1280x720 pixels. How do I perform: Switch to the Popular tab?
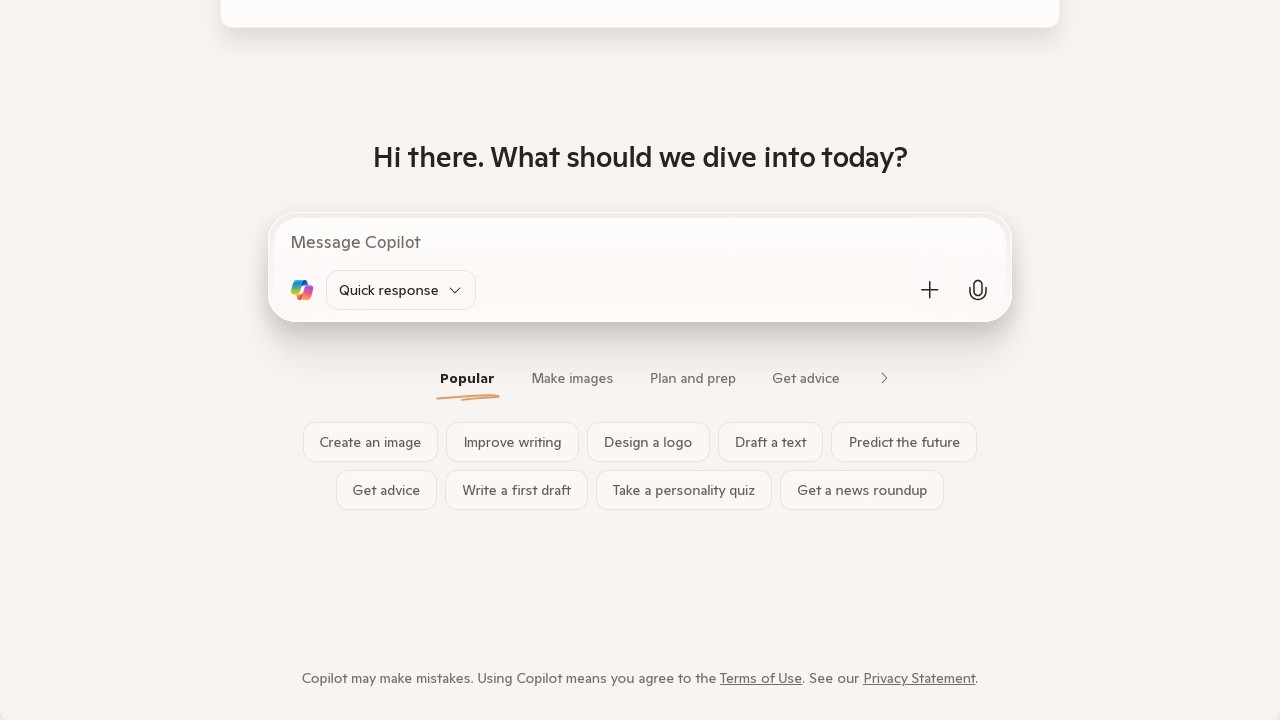click(x=467, y=378)
